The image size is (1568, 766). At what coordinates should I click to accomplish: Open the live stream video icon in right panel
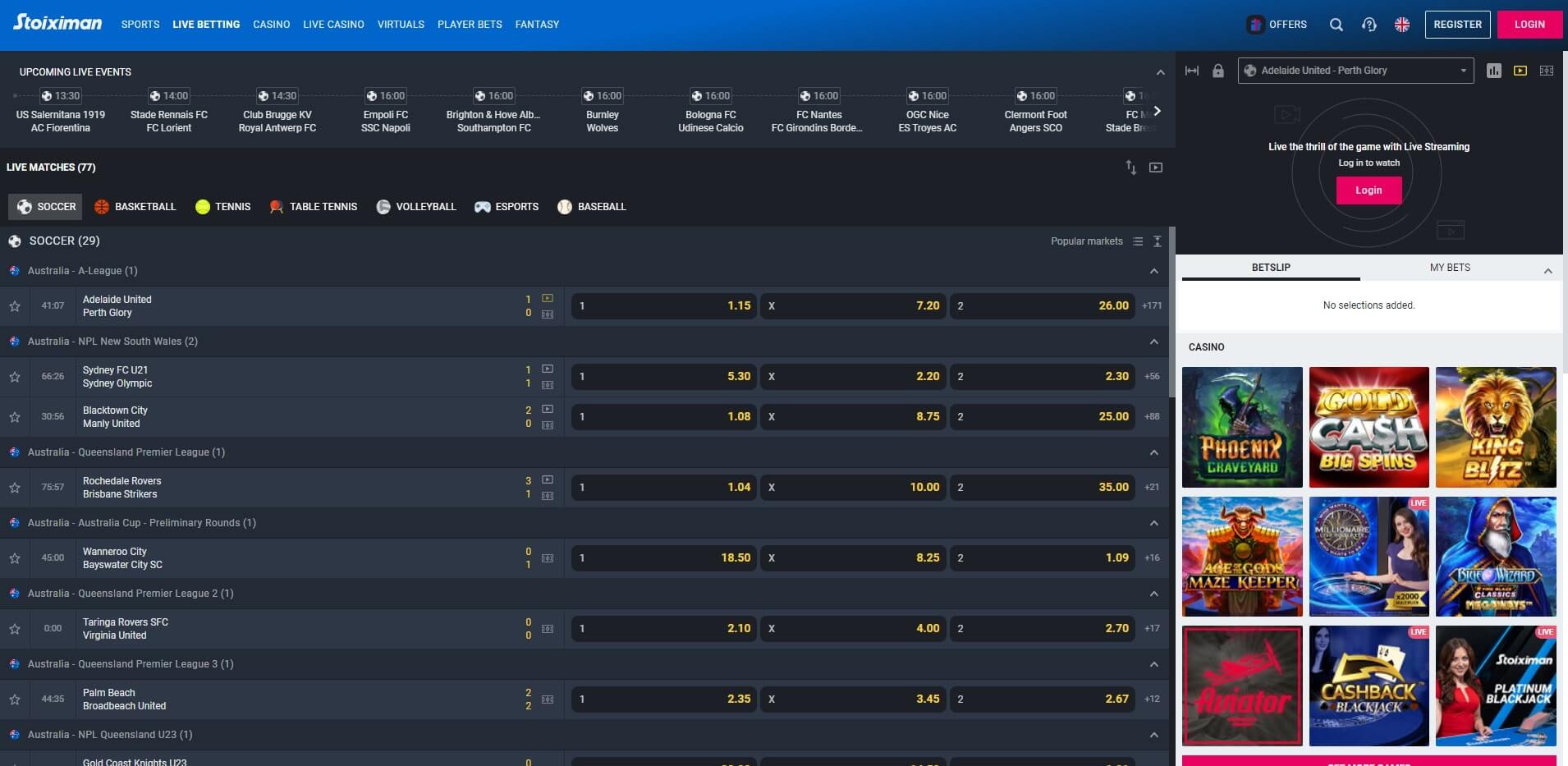click(1518, 71)
